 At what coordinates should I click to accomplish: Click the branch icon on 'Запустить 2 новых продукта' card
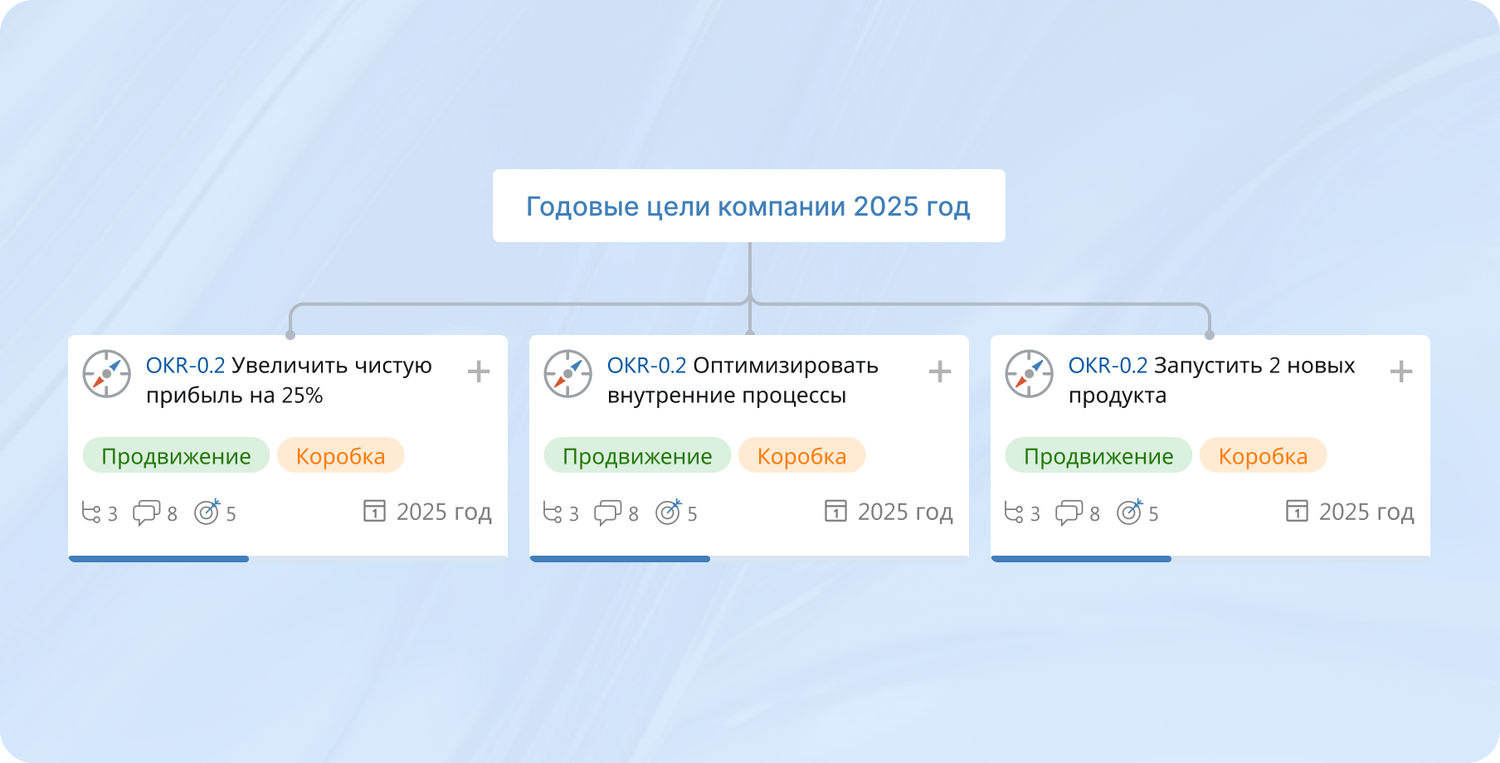[1014, 513]
